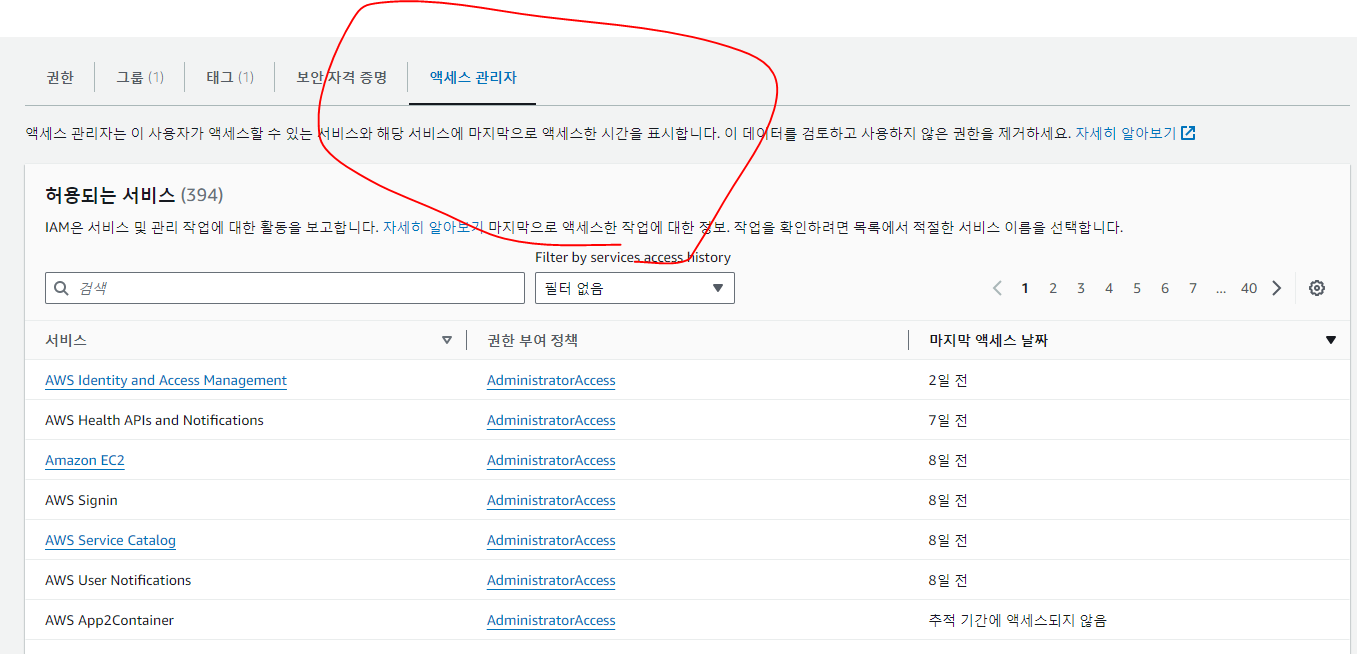The image size is (1357, 654).
Task: Click the external link icon beside 자세히 알아보기
Action: pyautogui.click(x=1188, y=133)
